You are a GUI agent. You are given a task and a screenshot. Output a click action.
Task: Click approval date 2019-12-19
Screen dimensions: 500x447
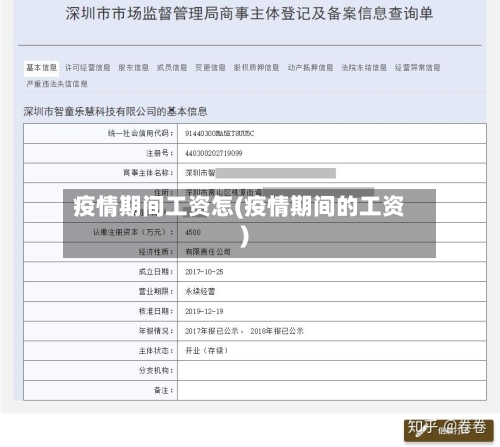click(x=204, y=311)
